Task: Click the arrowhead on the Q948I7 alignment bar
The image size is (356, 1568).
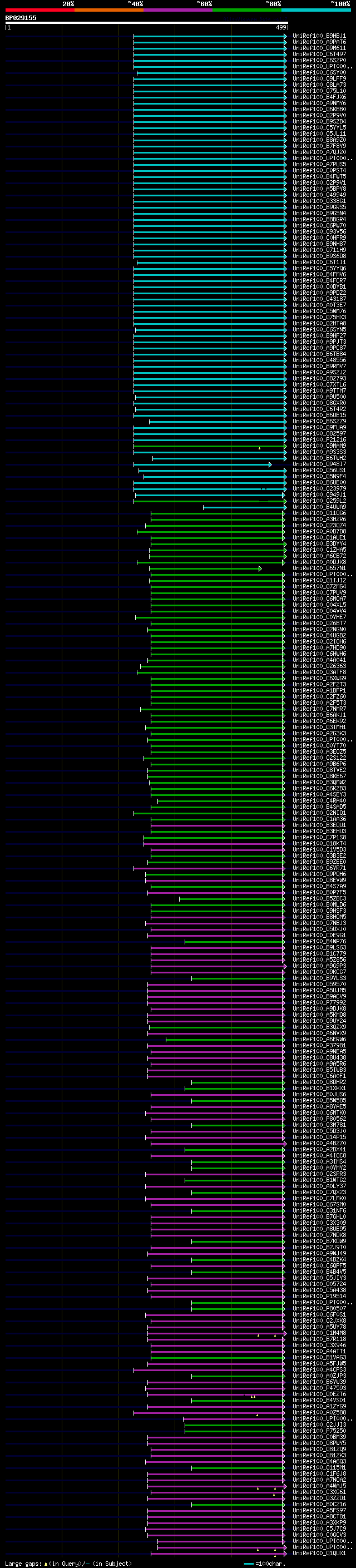Action: click(270, 464)
